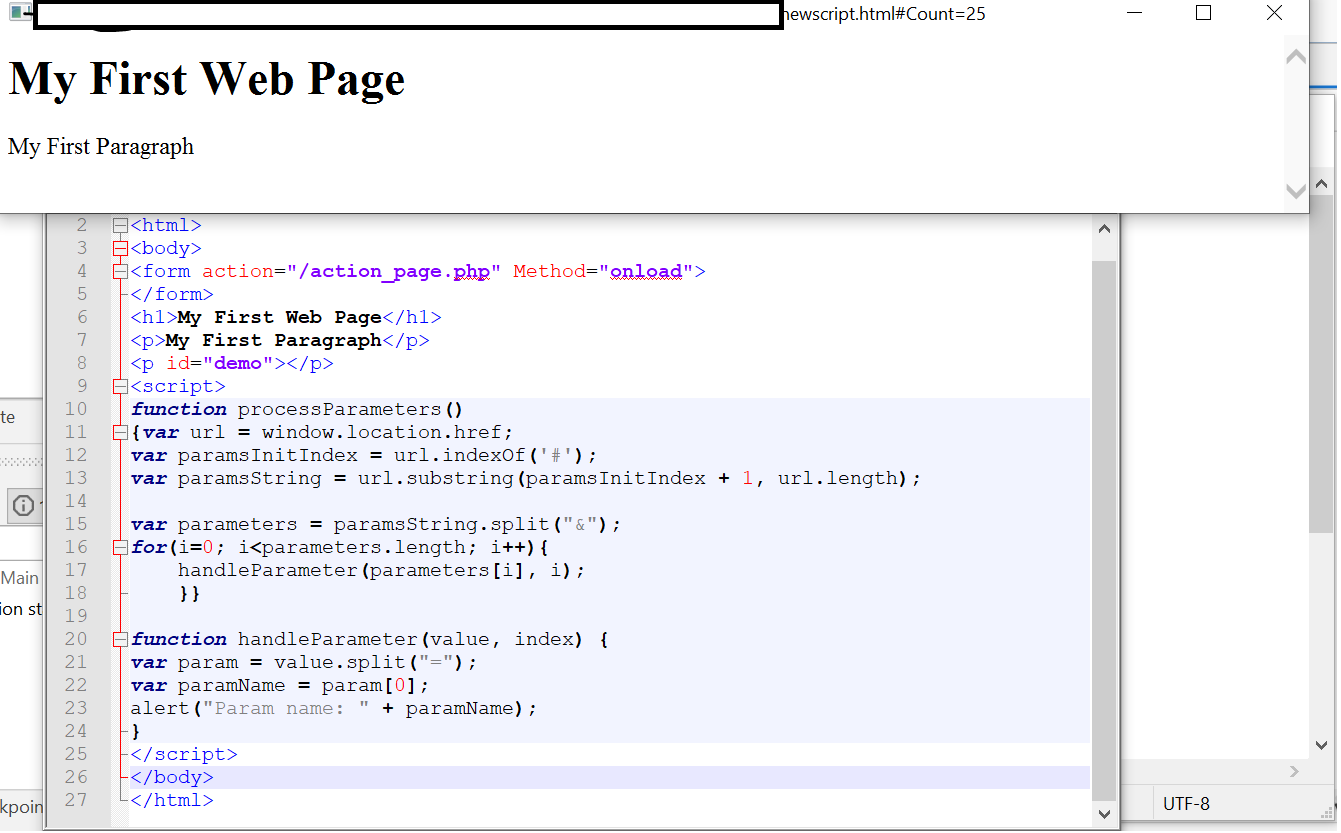Click the "onload" Method value on line 4

coord(645,272)
